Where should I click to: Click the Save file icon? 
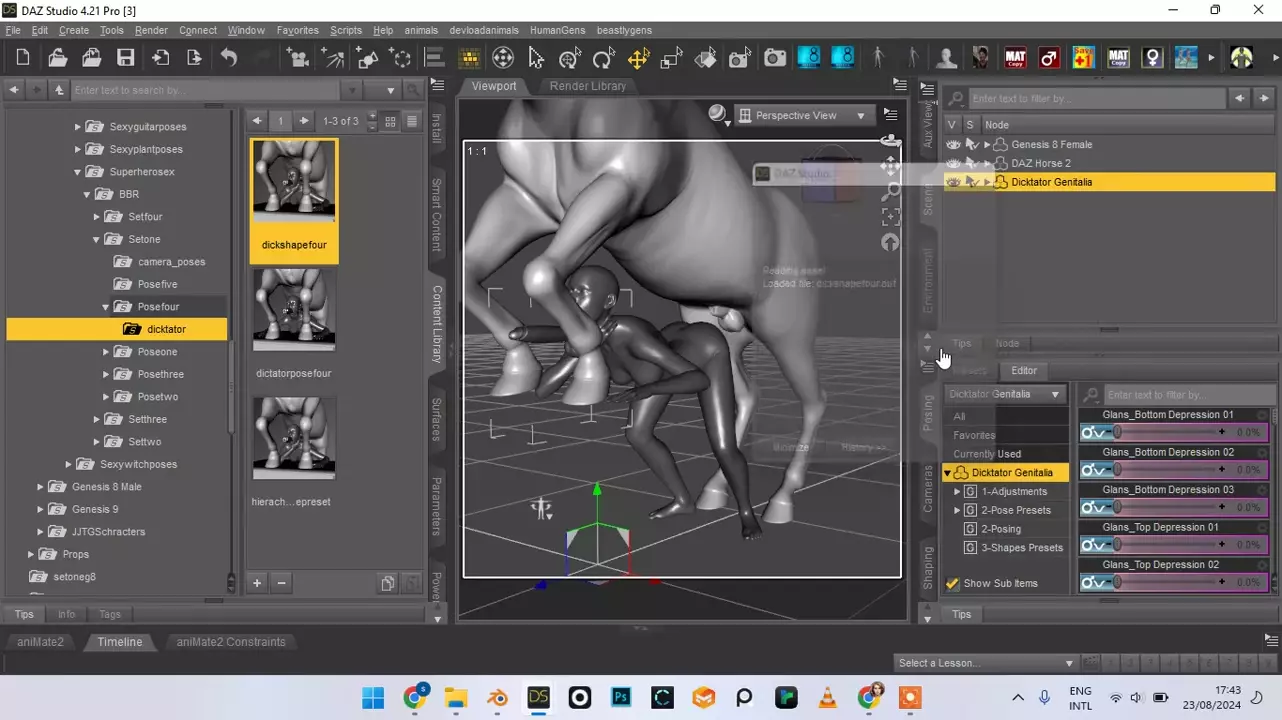click(x=125, y=58)
